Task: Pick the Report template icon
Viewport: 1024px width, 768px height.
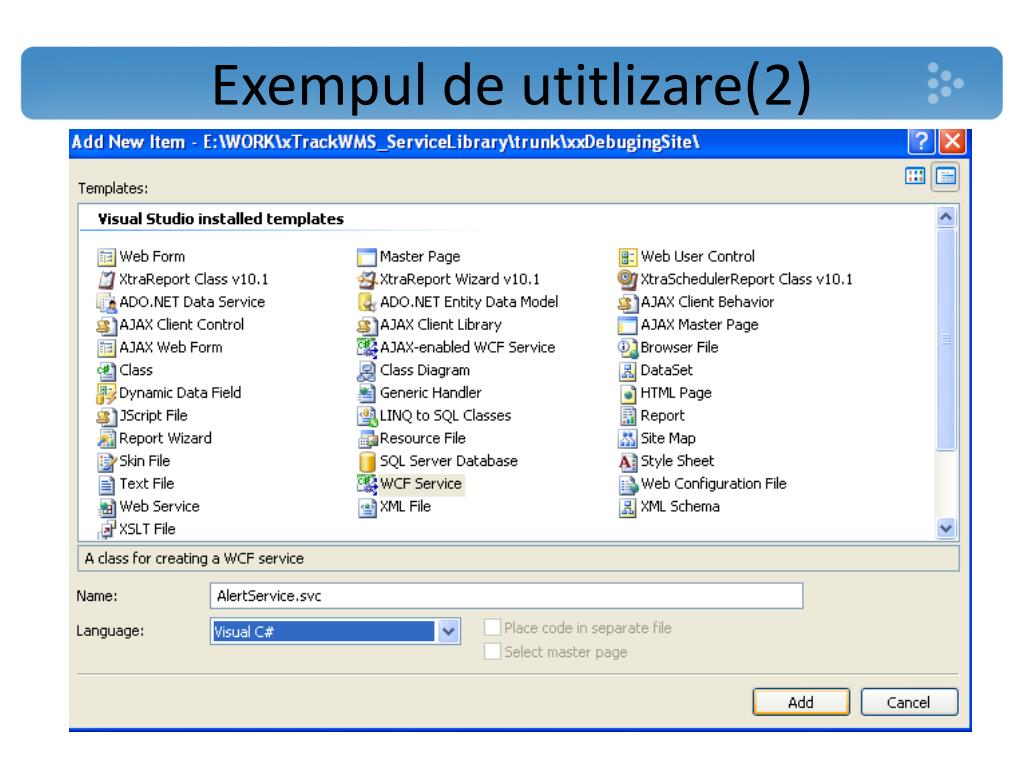Action: [628, 417]
